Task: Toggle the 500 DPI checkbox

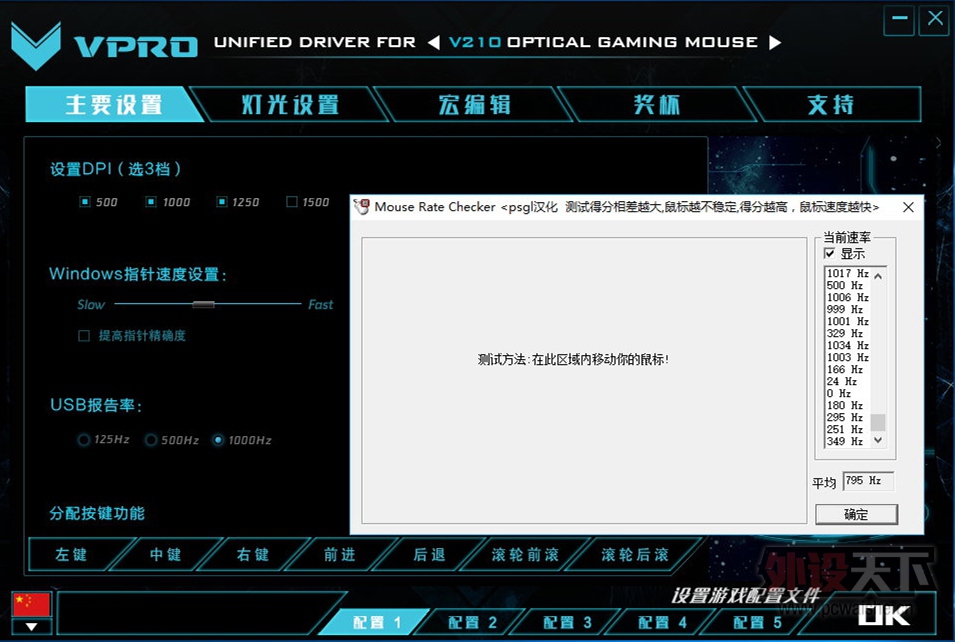Action: click(85, 202)
